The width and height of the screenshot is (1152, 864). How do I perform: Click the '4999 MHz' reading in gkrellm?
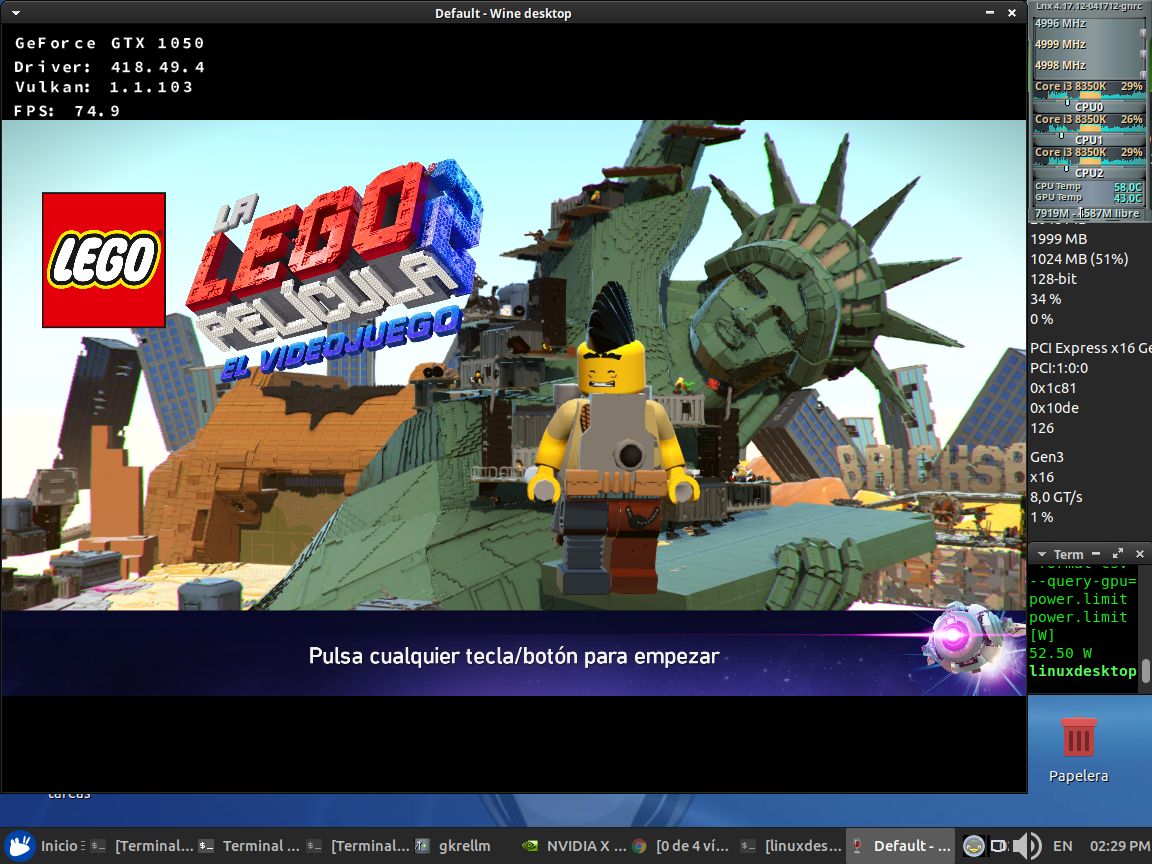tap(1060, 44)
